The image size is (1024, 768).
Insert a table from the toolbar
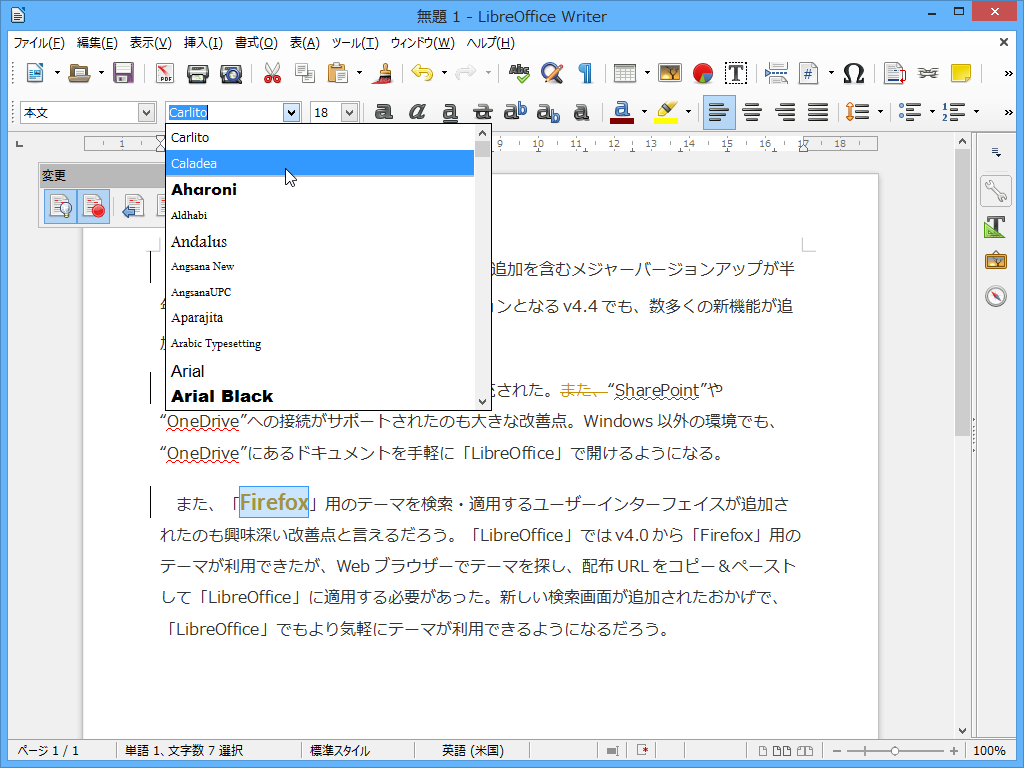pos(626,72)
